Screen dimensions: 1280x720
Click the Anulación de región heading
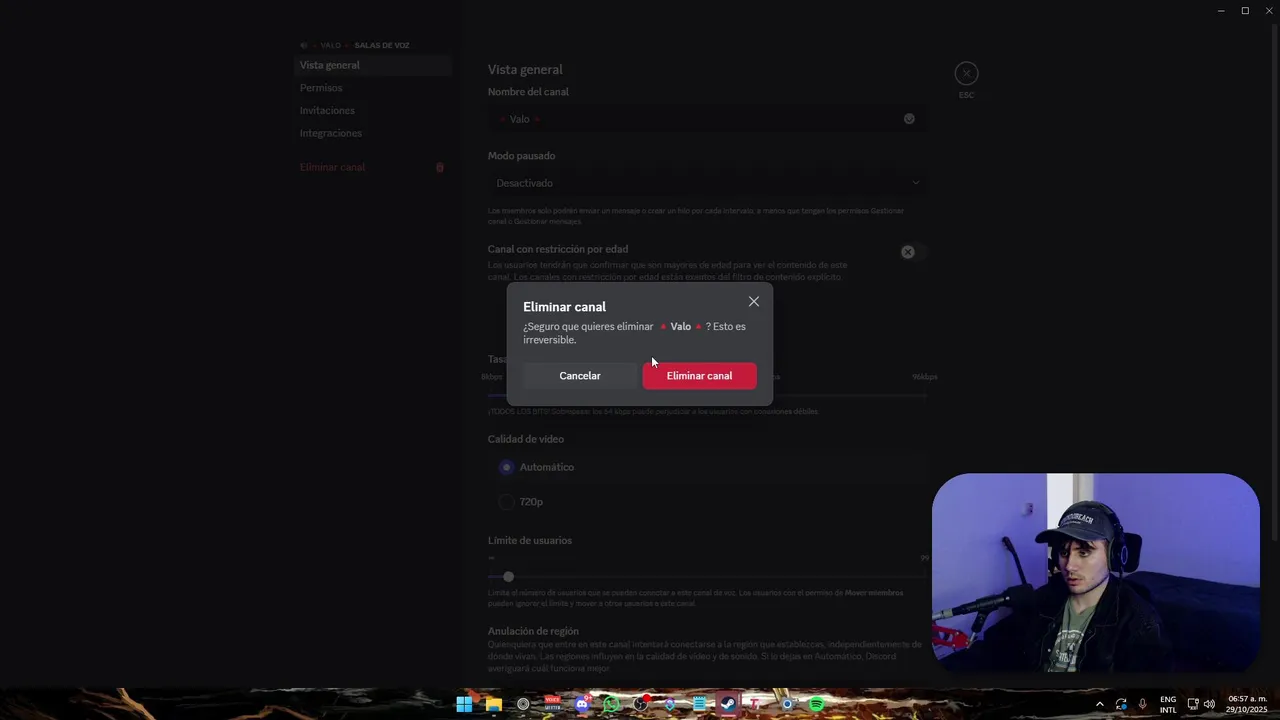click(533, 631)
